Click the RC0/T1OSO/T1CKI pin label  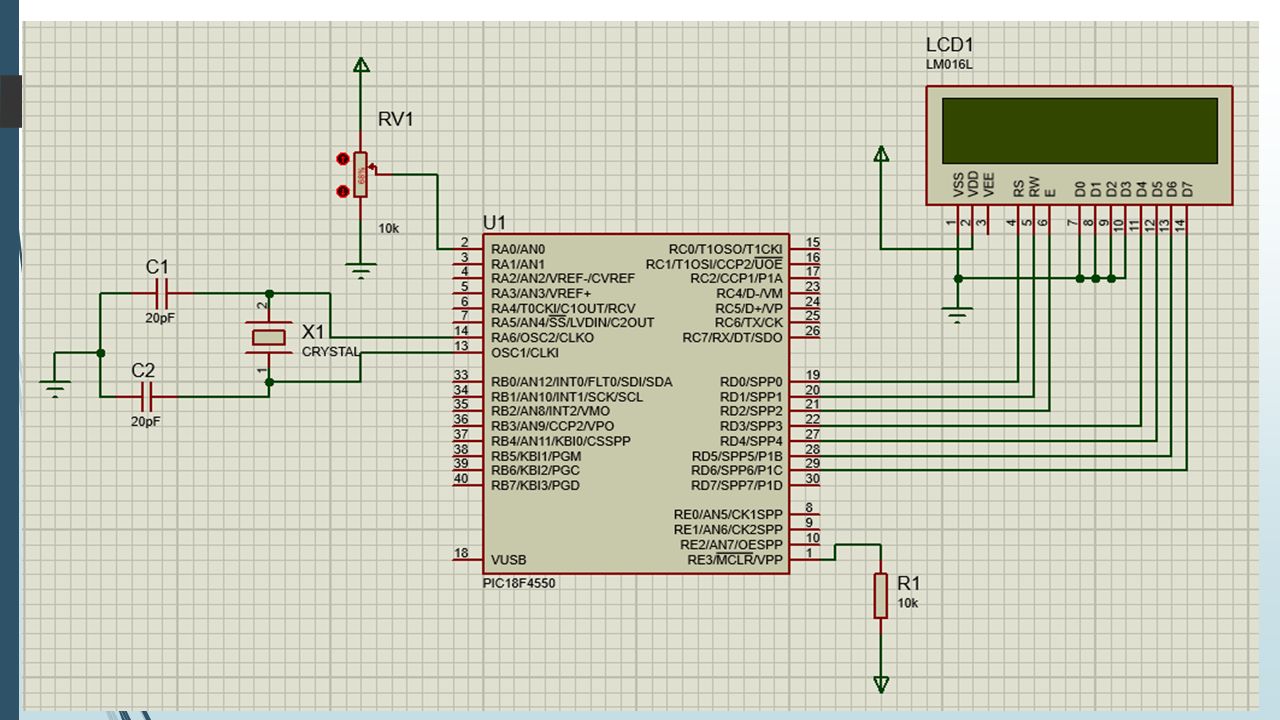(x=725, y=249)
